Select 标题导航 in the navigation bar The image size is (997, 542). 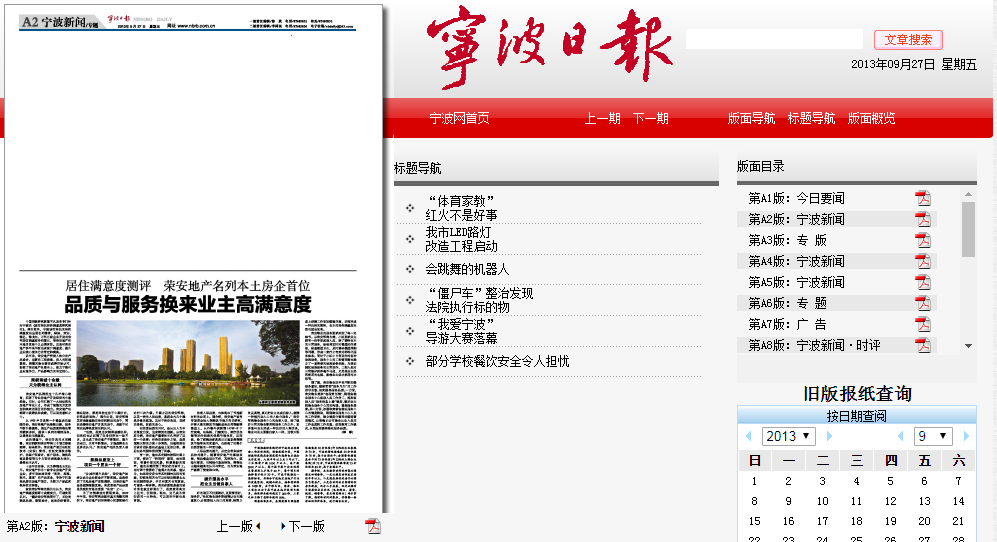coord(811,118)
